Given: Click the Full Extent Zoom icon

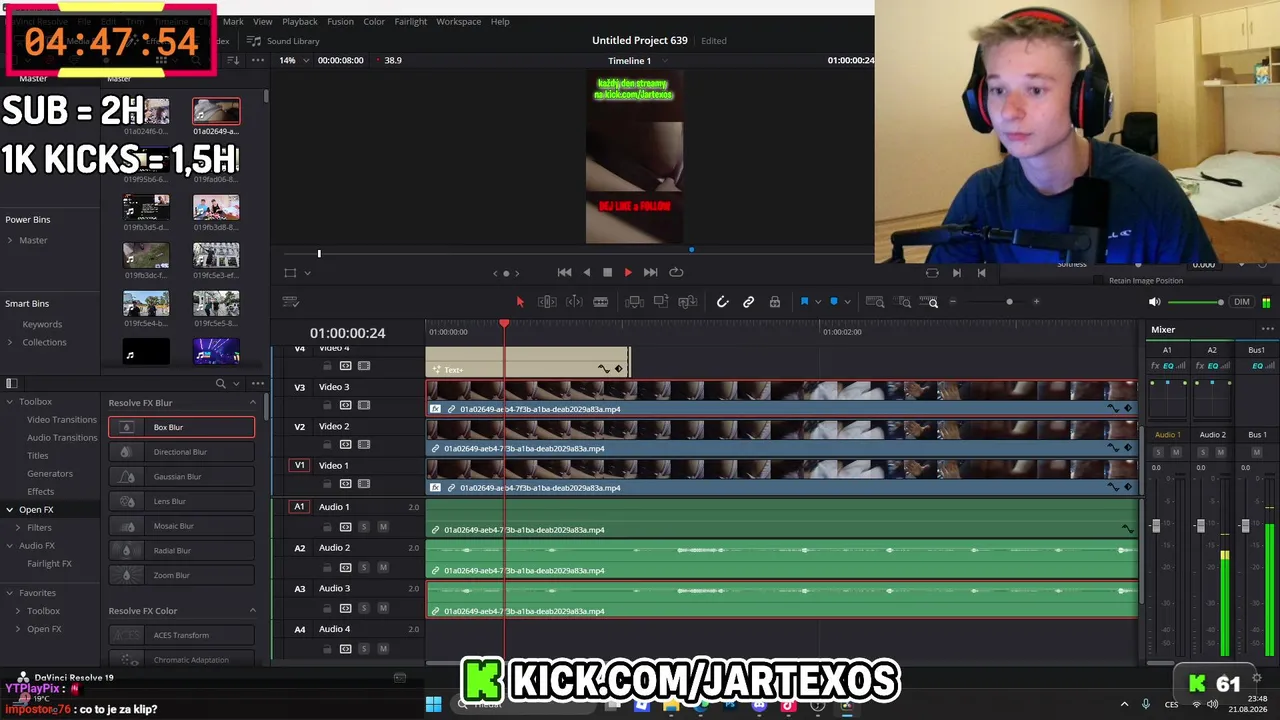Looking at the screenshot, I should [x=875, y=302].
